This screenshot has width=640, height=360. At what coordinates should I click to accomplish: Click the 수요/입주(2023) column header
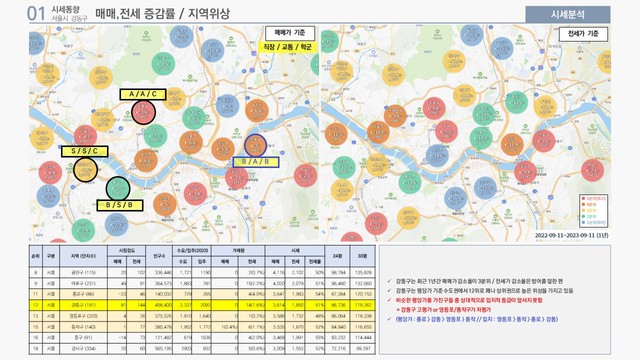click(192, 251)
